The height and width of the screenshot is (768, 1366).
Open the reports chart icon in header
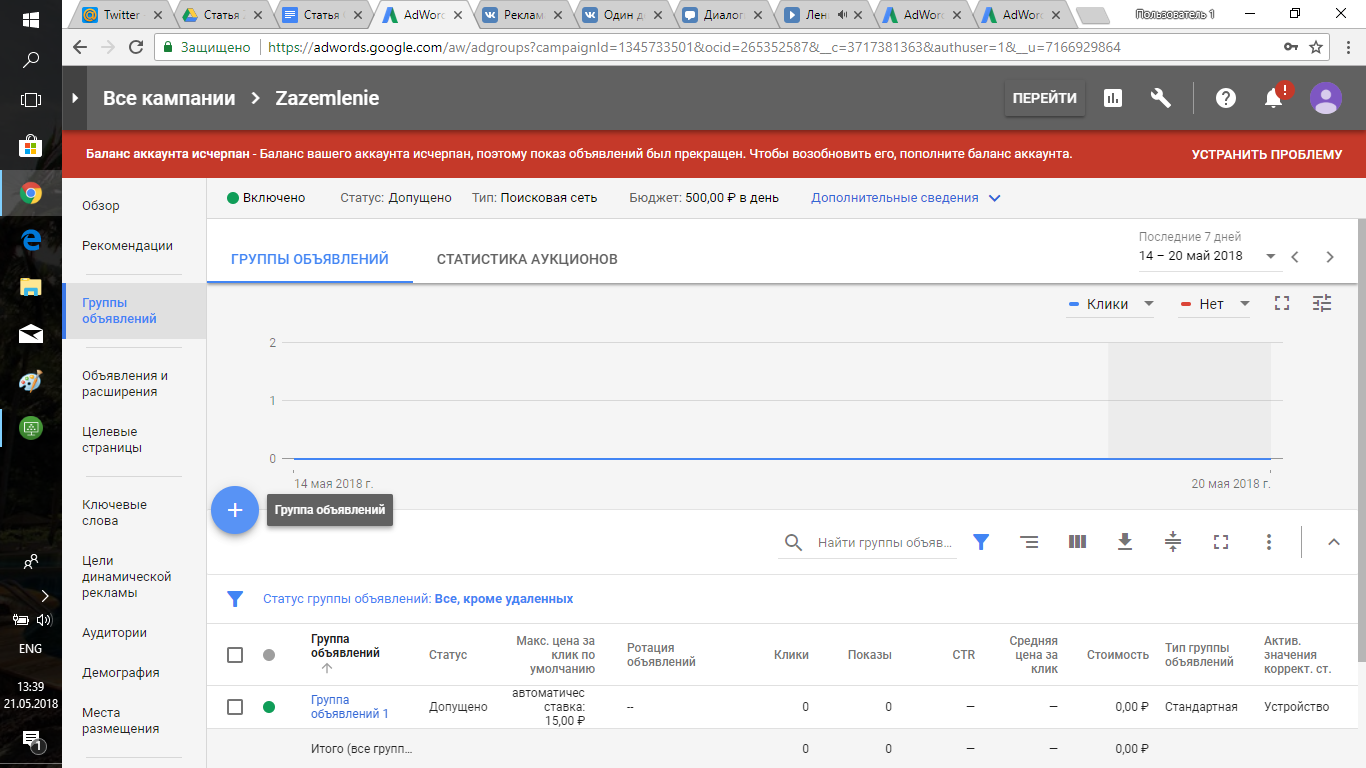[x=1112, y=98]
